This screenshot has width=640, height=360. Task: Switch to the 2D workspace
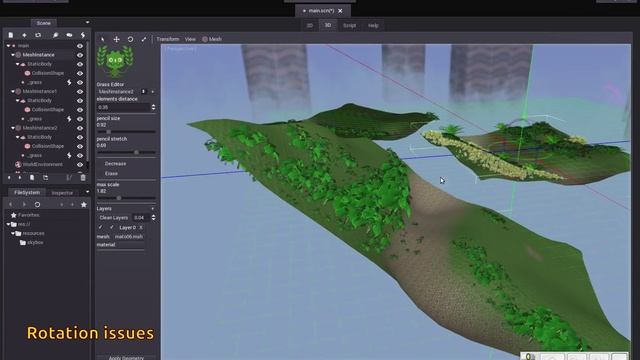(309, 25)
